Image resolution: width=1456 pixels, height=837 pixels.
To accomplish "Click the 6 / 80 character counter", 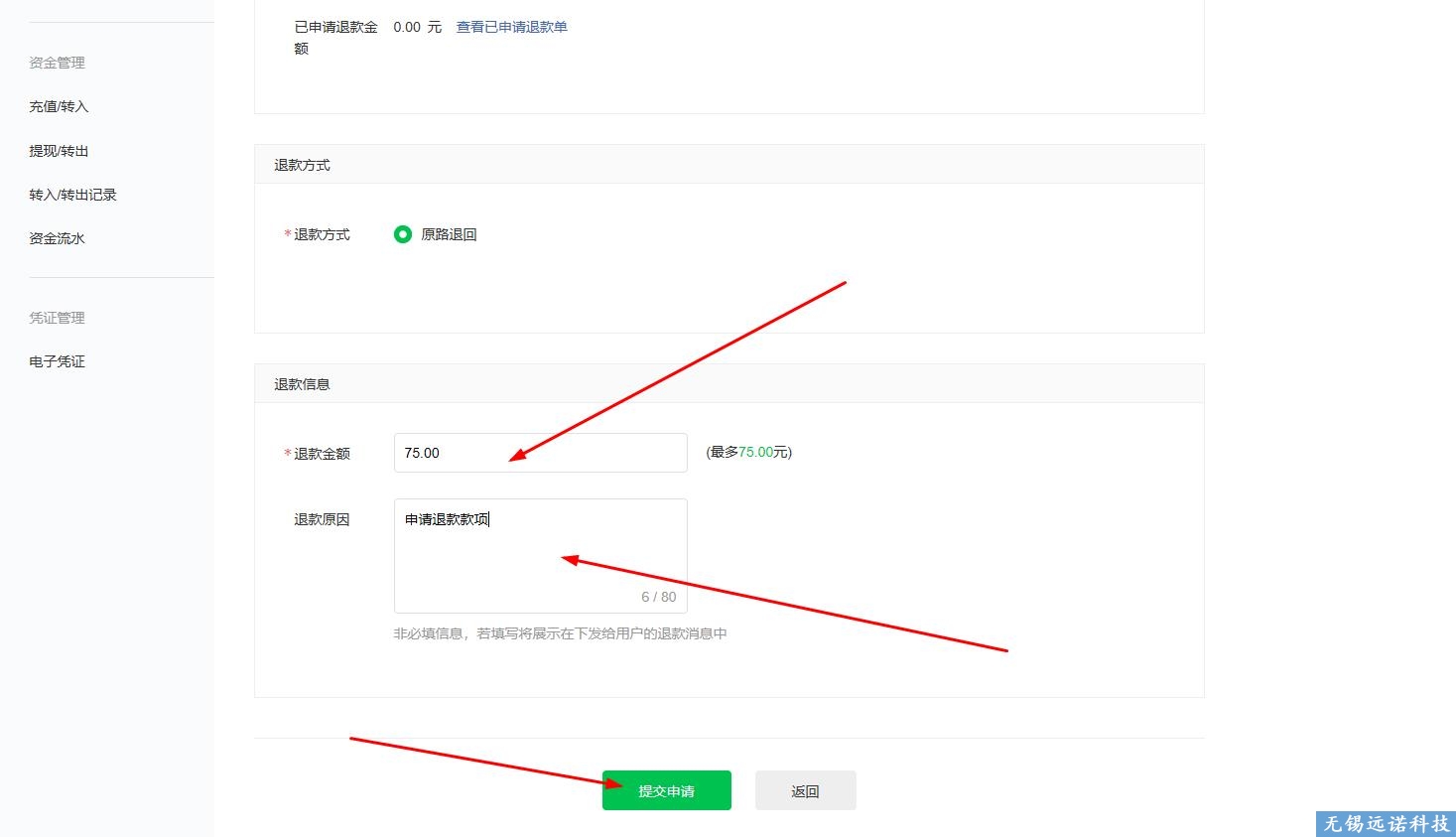I will pos(658,597).
